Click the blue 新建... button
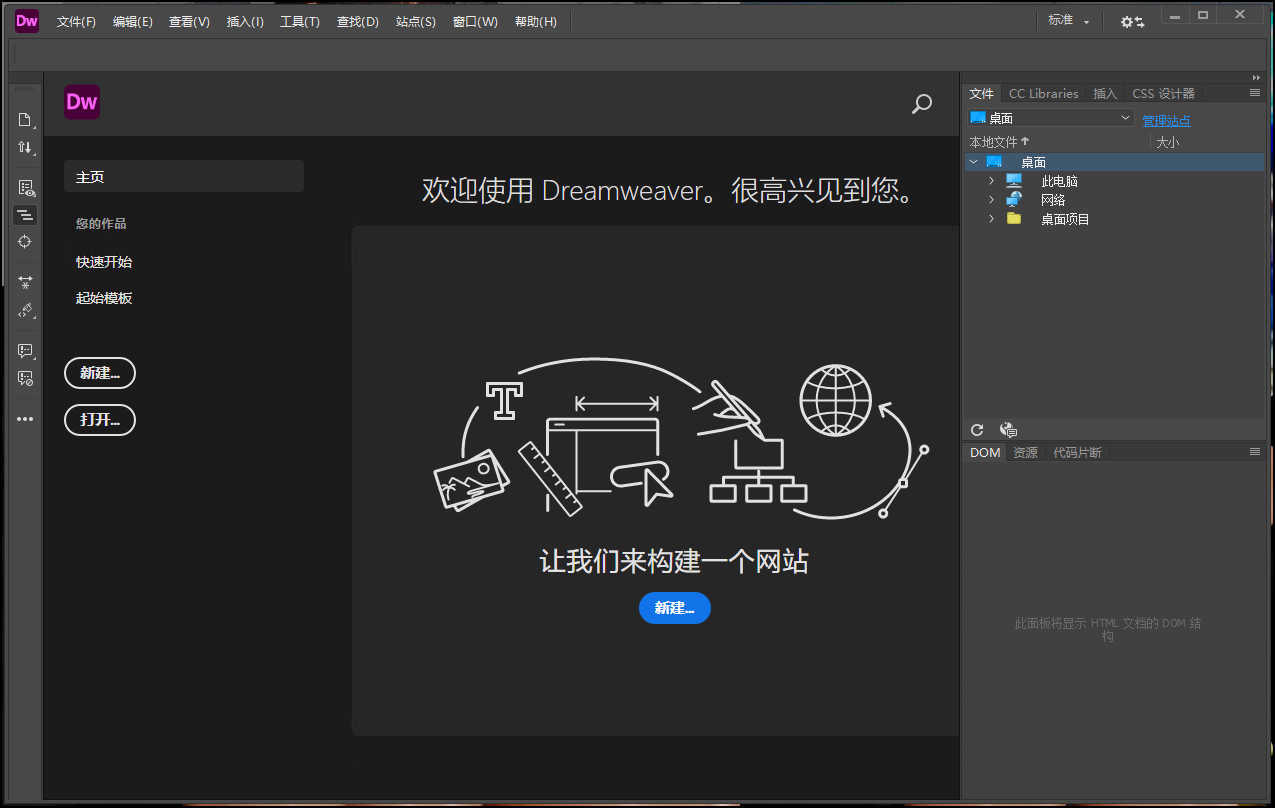 click(674, 608)
